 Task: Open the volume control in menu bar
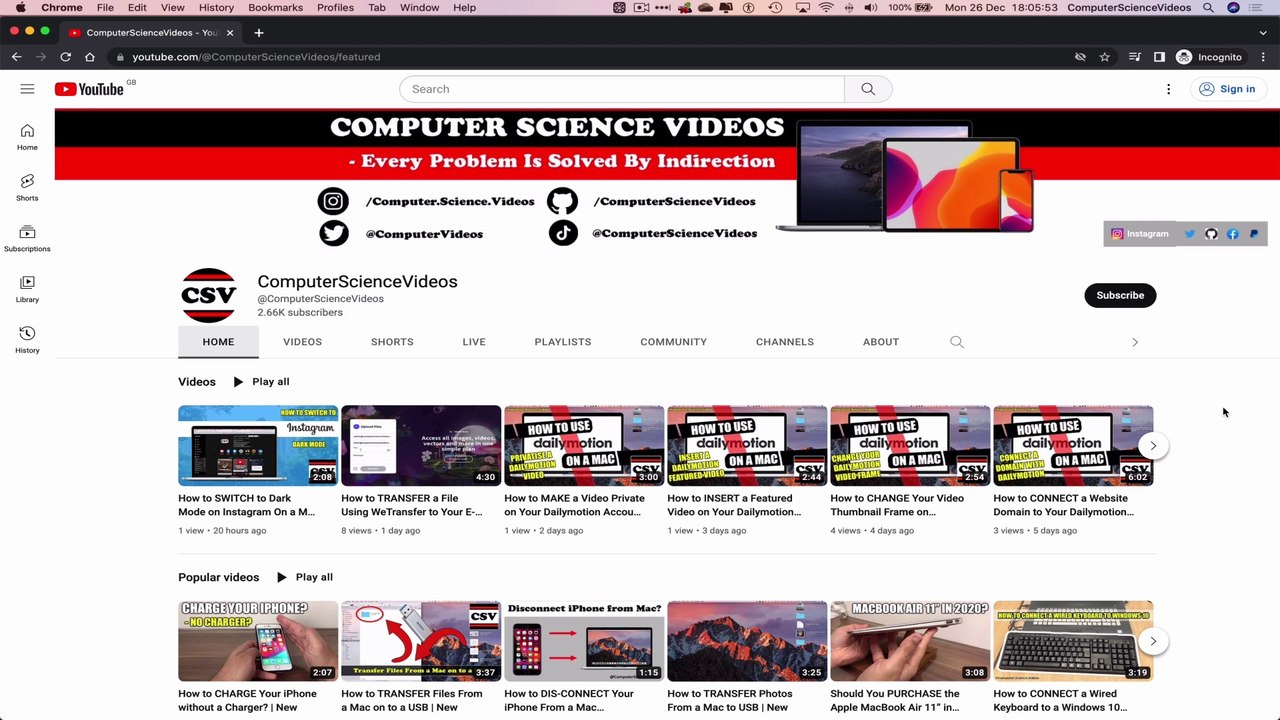pos(870,8)
